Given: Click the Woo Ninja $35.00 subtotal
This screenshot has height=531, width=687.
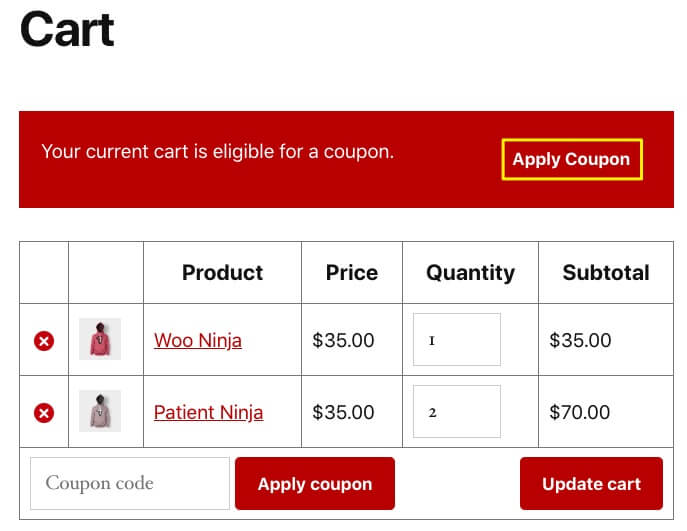Looking at the screenshot, I should click(x=580, y=341).
